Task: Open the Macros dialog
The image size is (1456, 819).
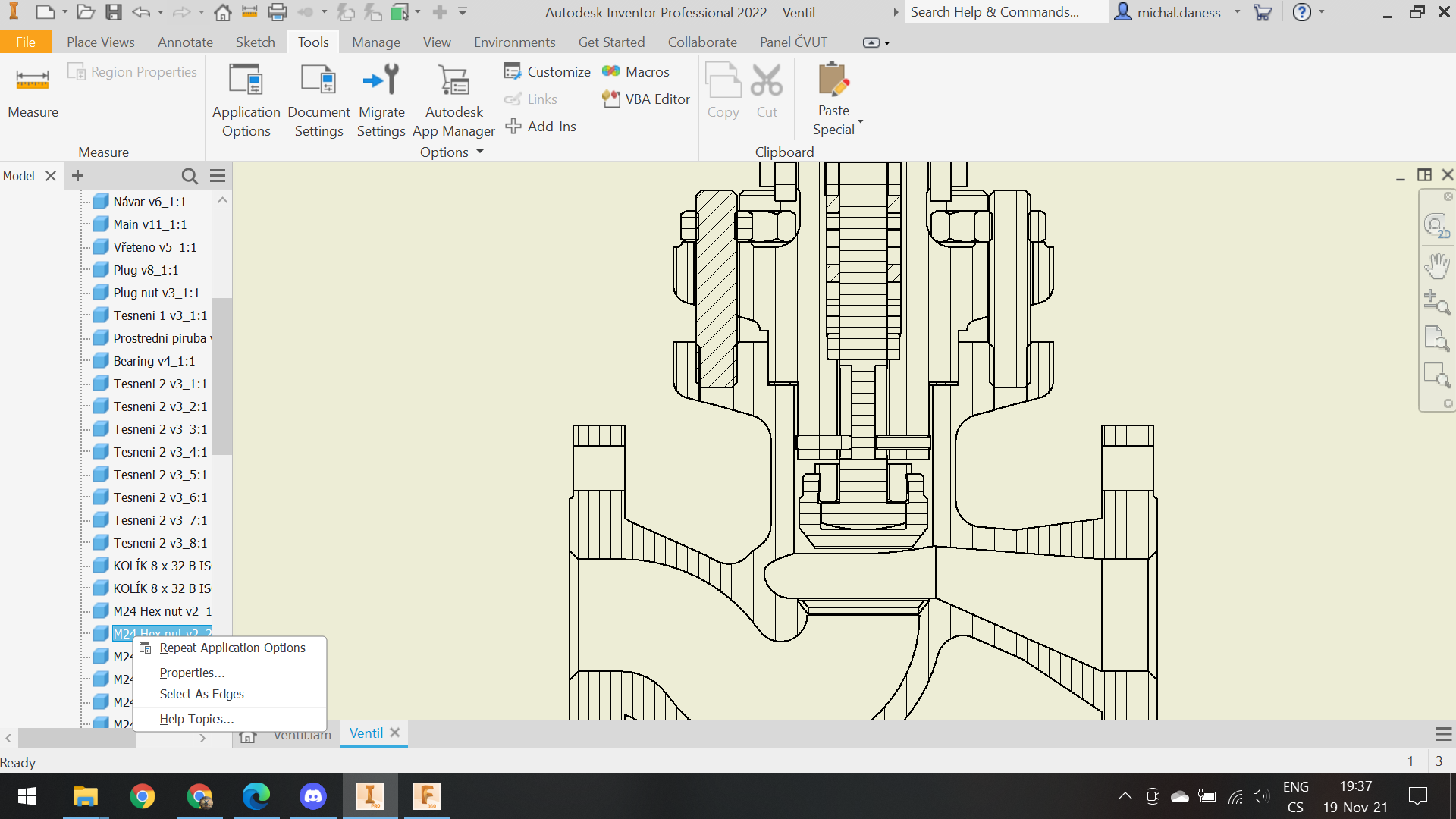Action: tap(637, 71)
